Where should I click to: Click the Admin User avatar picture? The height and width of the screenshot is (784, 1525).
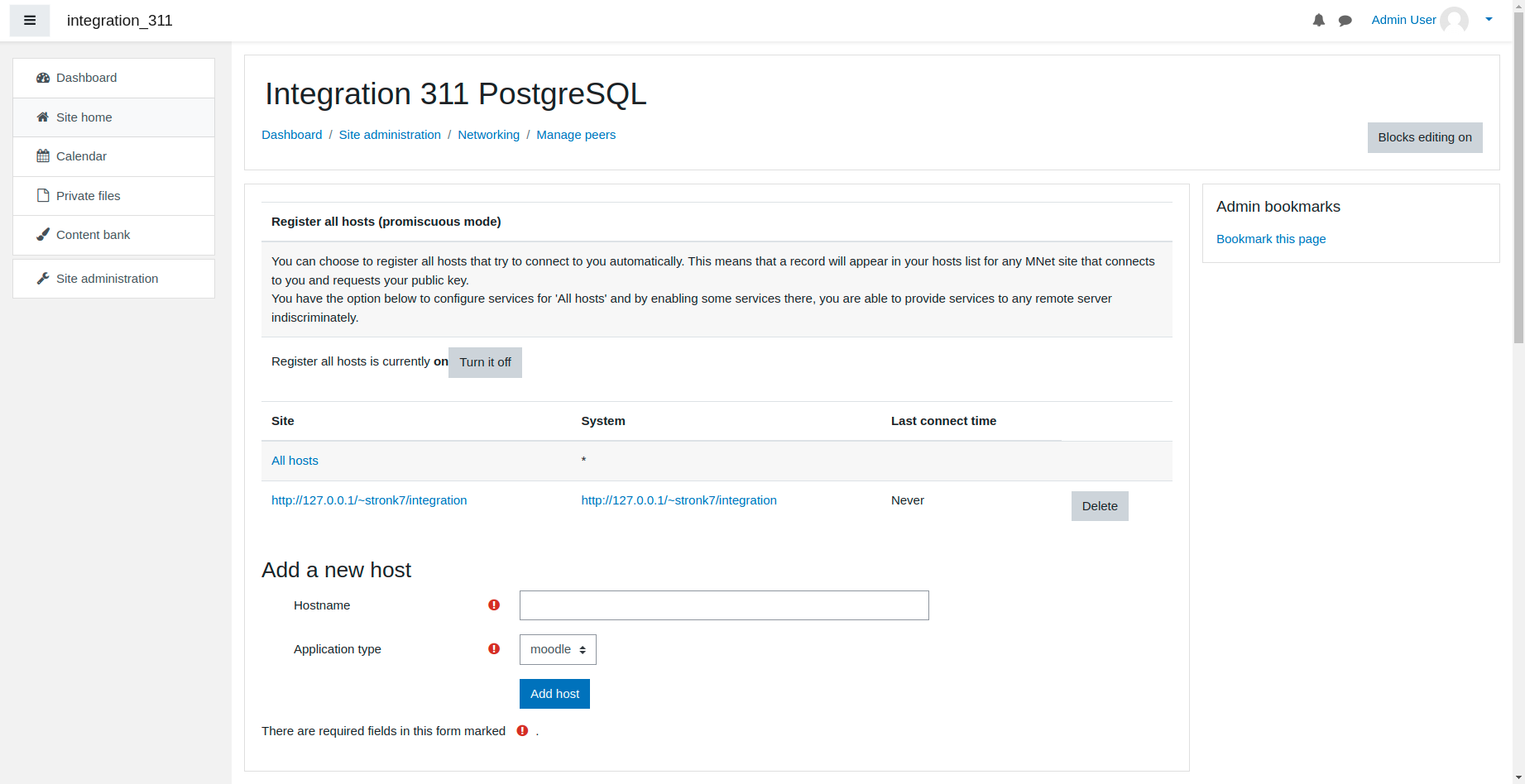(1454, 21)
